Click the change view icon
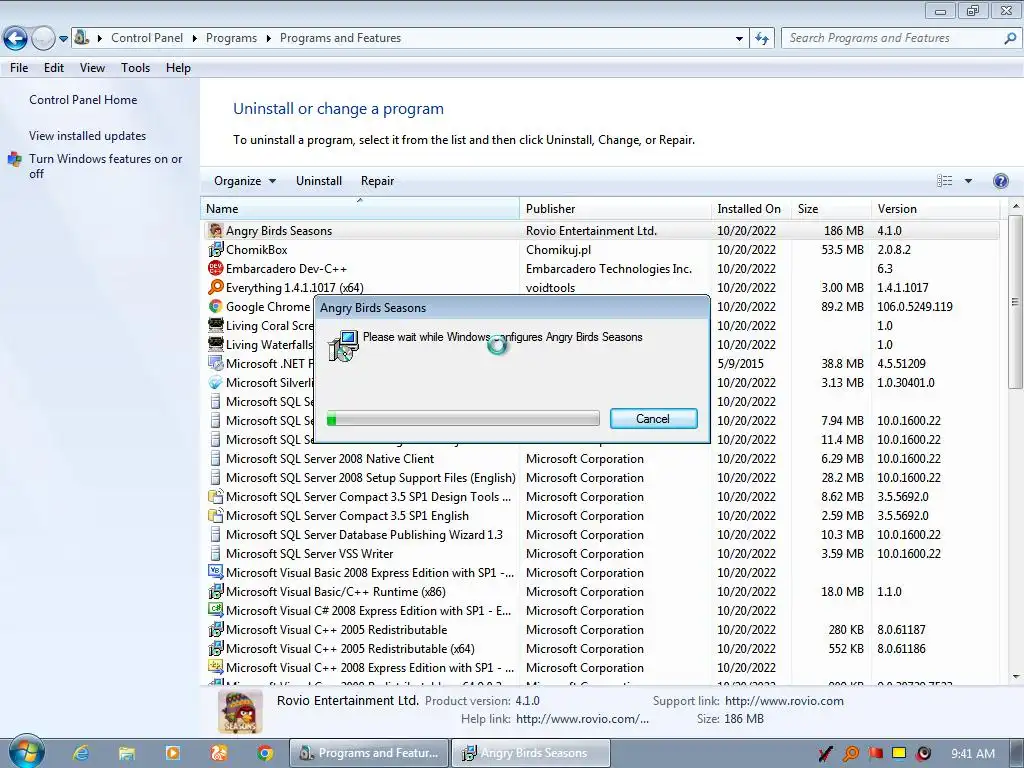1024x768 pixels. tap(944, 181)
